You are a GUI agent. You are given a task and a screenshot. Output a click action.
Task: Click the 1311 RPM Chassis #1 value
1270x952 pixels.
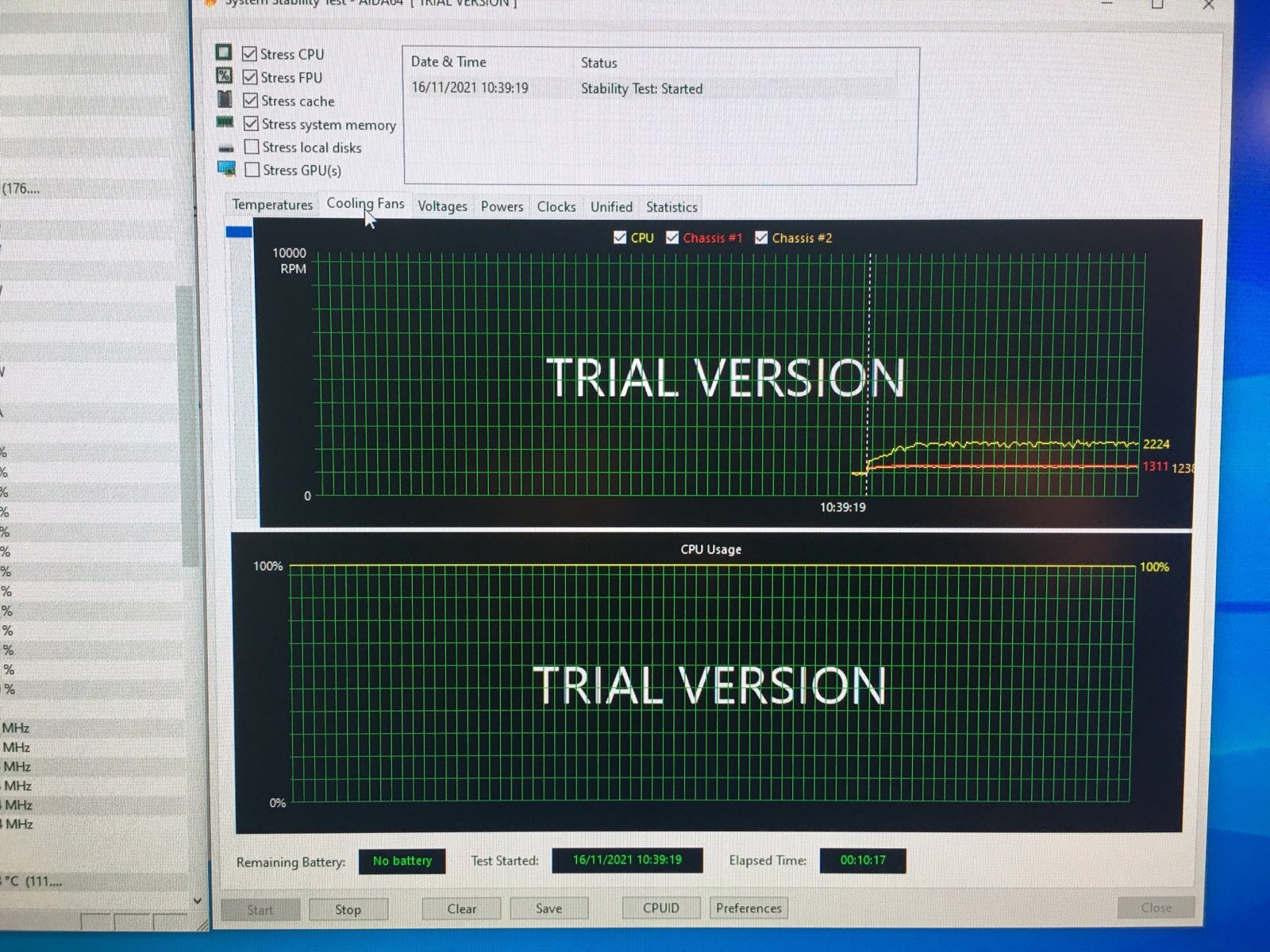1156,466
